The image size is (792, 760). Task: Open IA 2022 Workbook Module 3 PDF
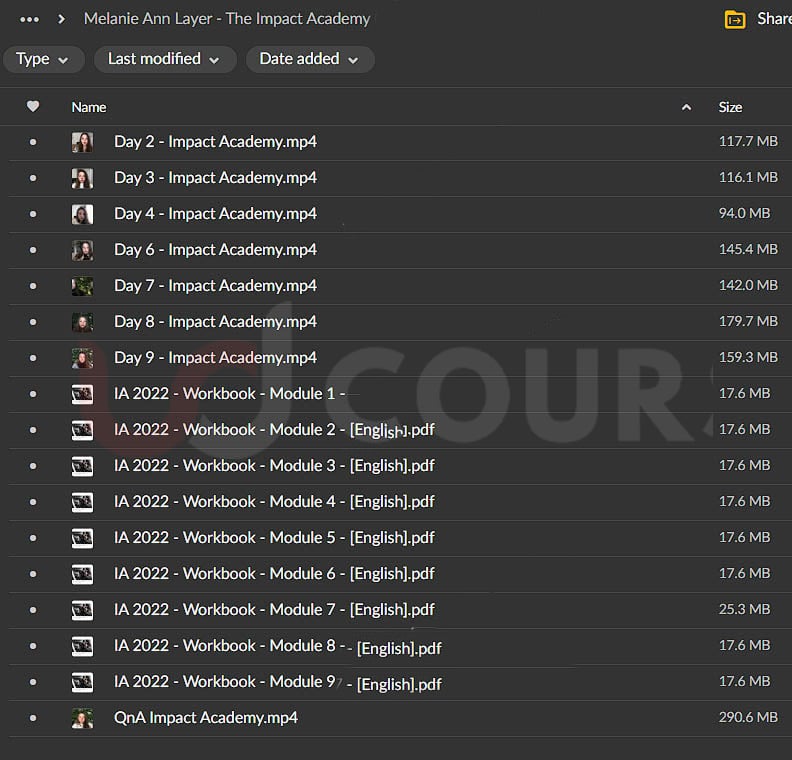[274, 466]
